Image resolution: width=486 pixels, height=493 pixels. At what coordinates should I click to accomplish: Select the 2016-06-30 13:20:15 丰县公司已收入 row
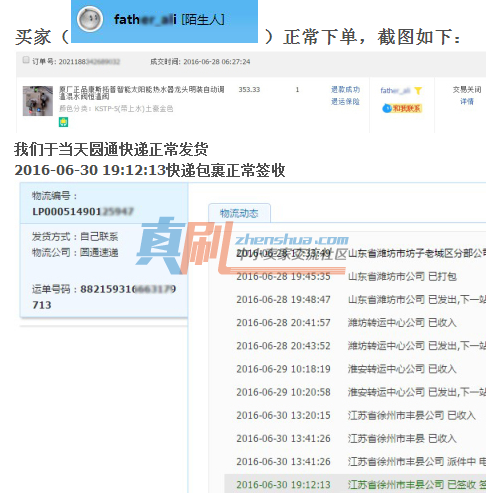click(356, 415)
